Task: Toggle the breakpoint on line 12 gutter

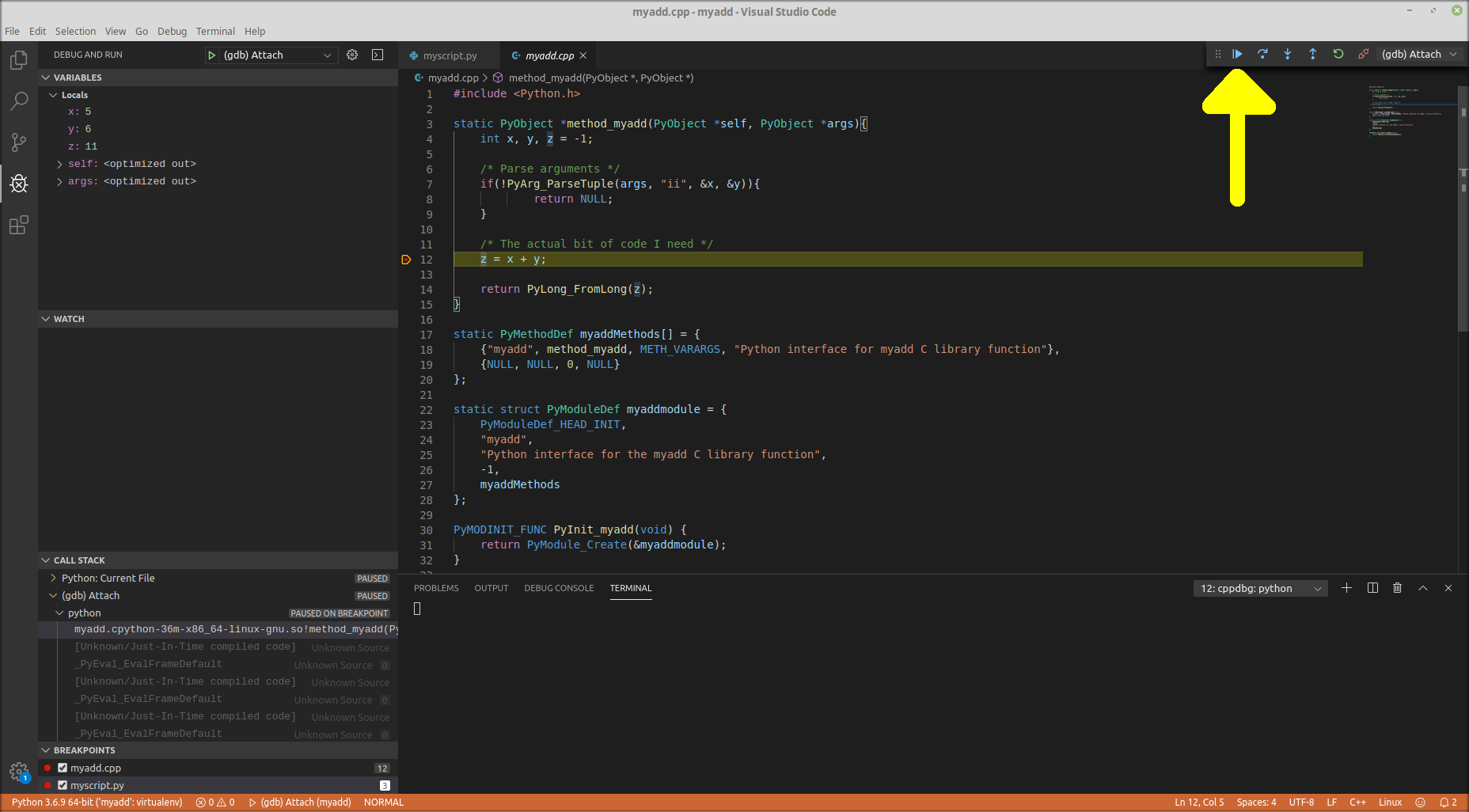Action: pos(406,259)
